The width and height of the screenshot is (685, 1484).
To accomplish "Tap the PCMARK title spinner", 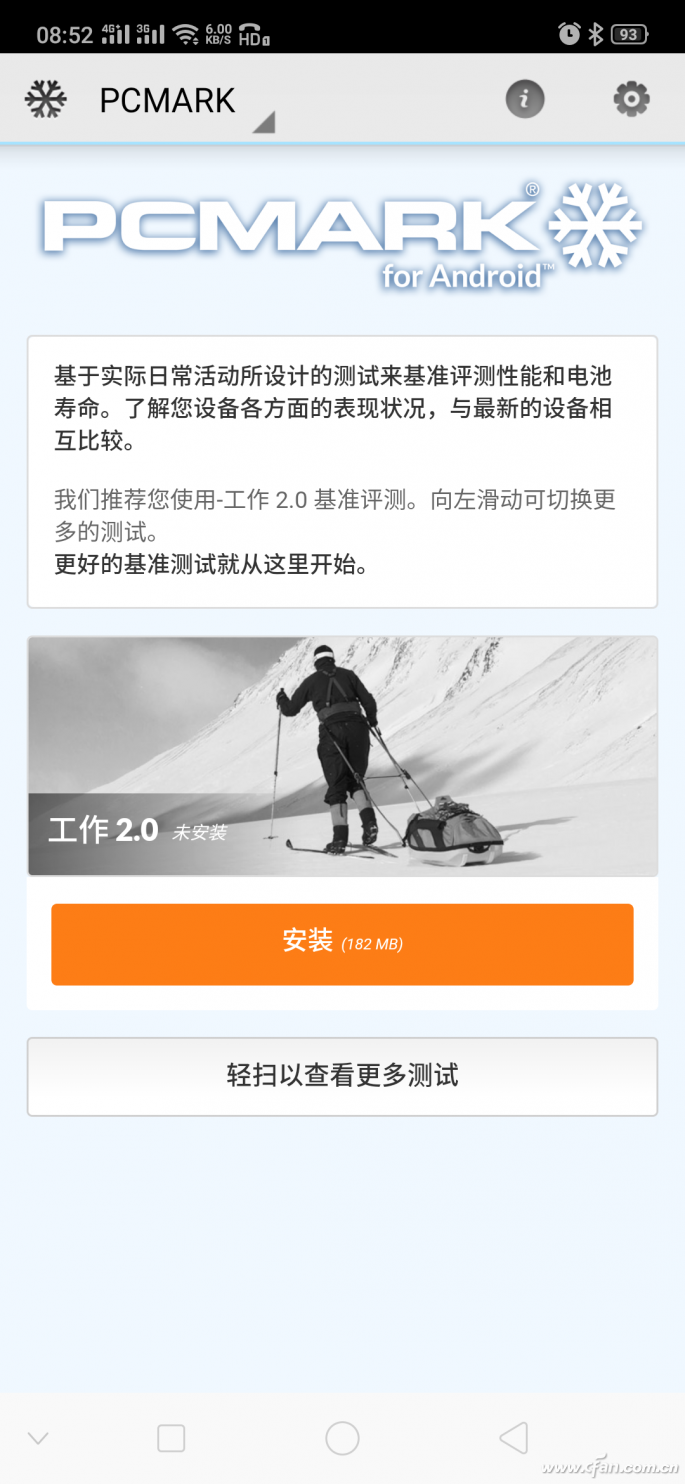I will [x=167, y=100].
